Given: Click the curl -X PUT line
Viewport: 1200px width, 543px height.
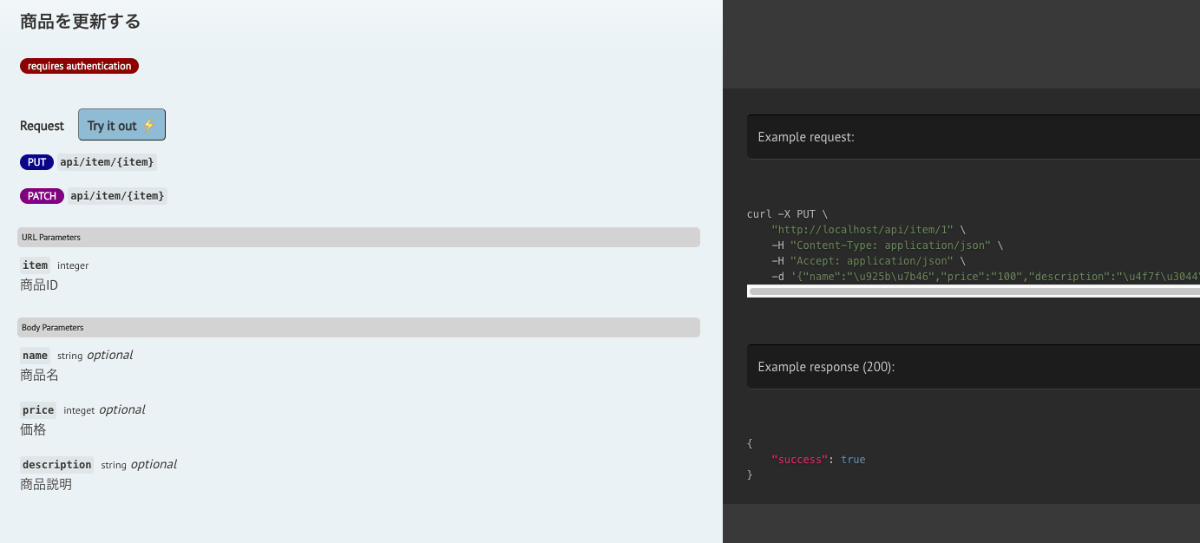Looking at the screenshot, I should [x=787, y=214].
